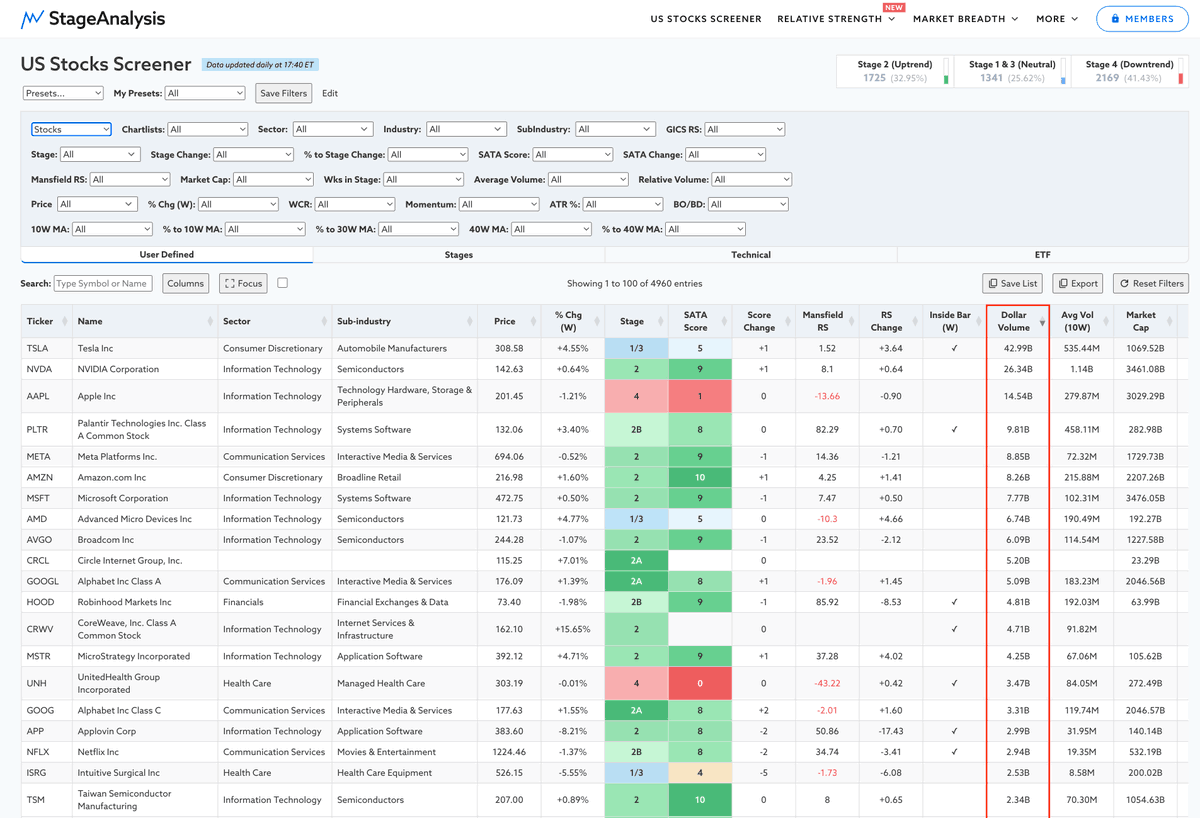The width and height of the screenshot is (1200, 818).
Task: Sort by Dollar Volume column arrow
Action: click(x=1042, y=323)
